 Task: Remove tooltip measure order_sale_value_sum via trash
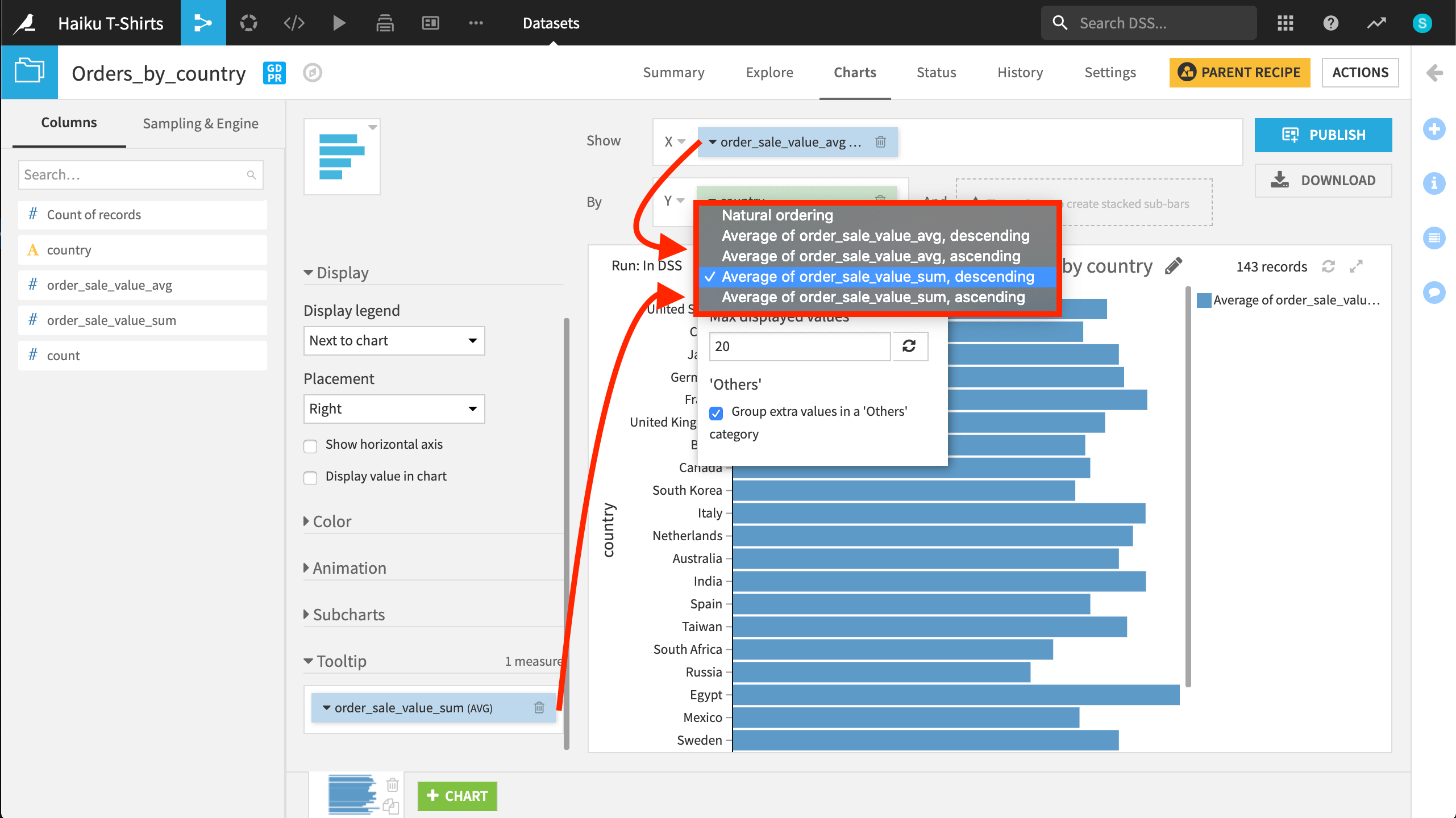(539, 708)
